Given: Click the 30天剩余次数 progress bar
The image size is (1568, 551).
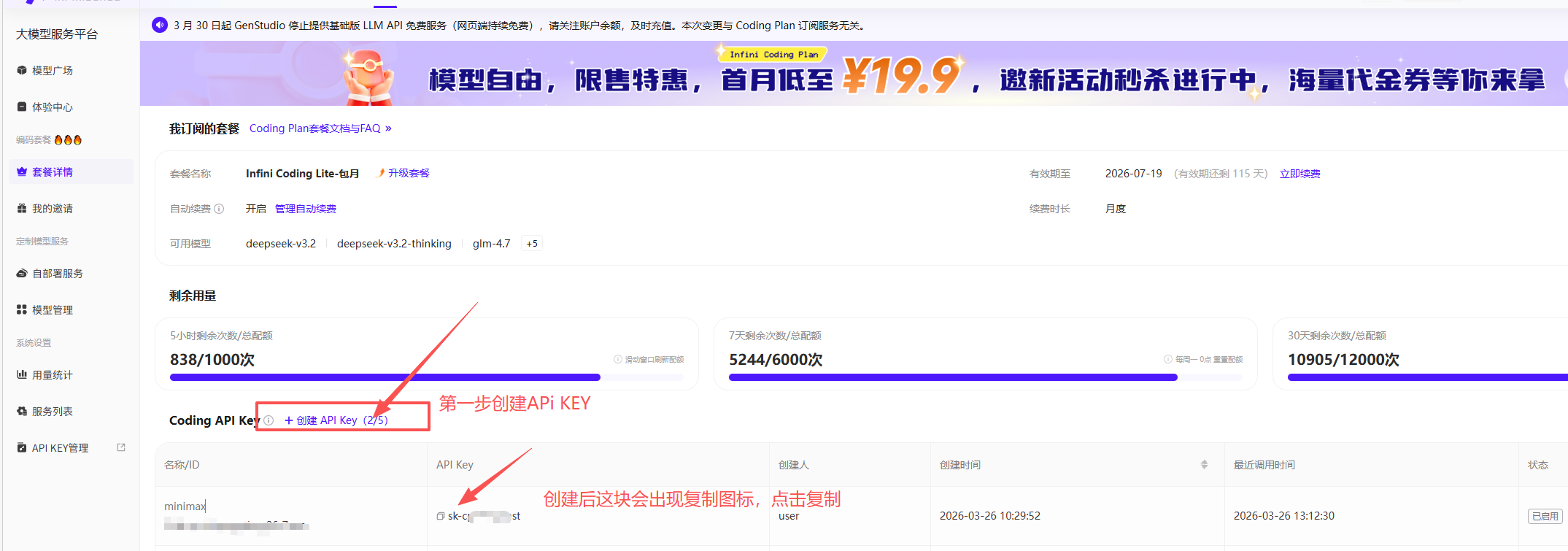Looking at the screenshot, I should coord(1427,377).
